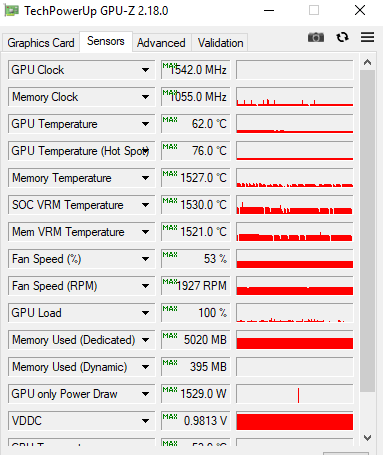Click the 1927 RPM fan speed value
383x455 pixels.
click(x=196, y=286)
